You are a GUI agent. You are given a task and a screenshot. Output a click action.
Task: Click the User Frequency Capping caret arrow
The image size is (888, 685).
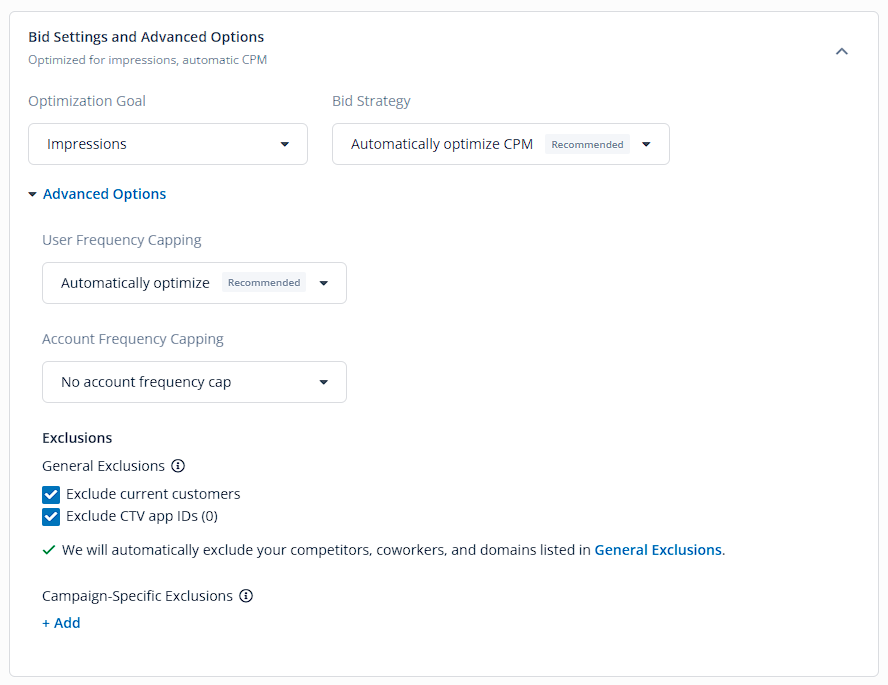point(323,283)
